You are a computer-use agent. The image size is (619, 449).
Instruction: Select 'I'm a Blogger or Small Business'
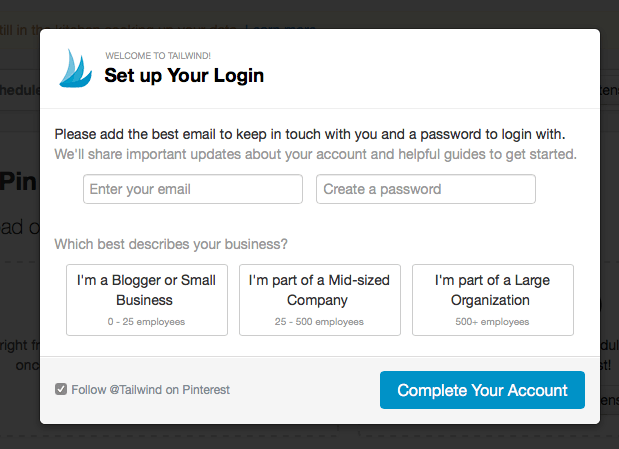coord(147,300)
